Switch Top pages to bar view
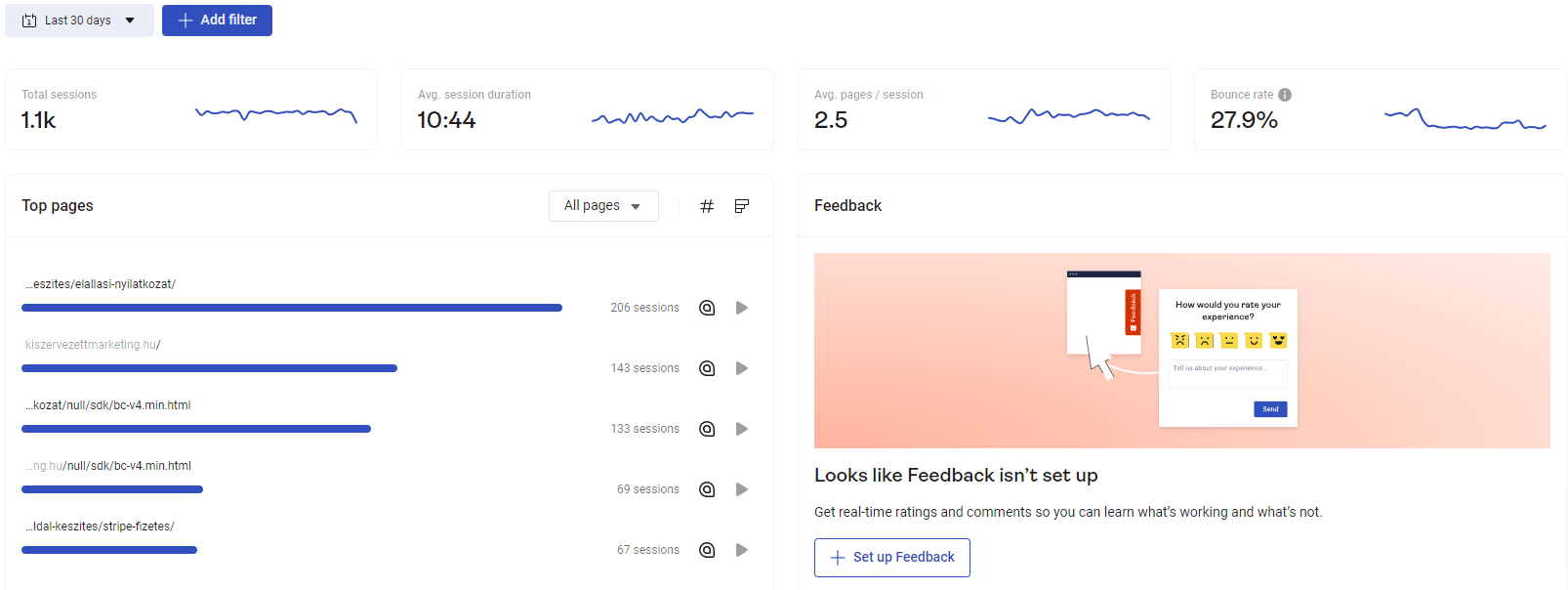This screenshot has height=590, width=1568. (742, 206)
